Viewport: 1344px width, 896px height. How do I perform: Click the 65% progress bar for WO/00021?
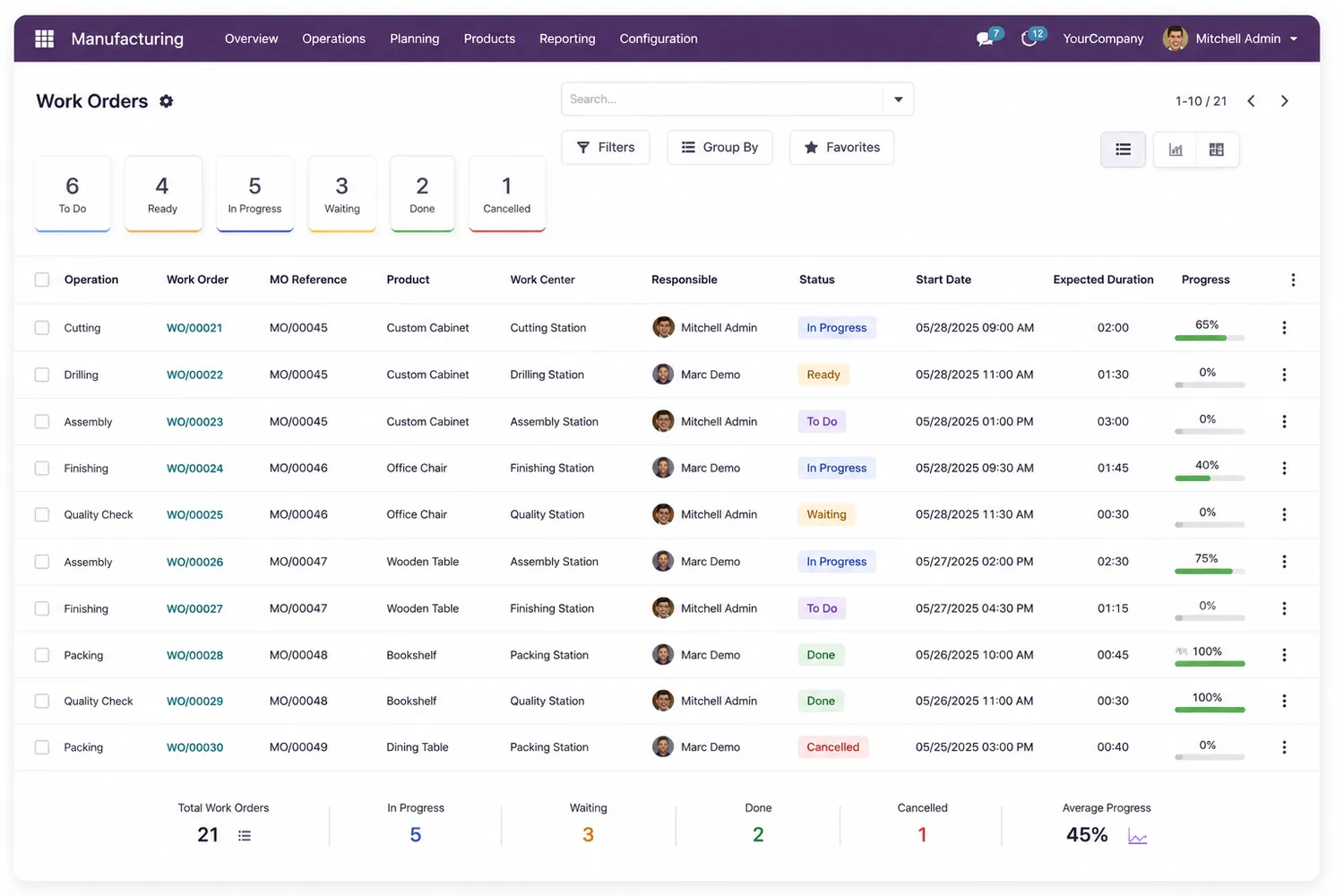click(1210, 338)
